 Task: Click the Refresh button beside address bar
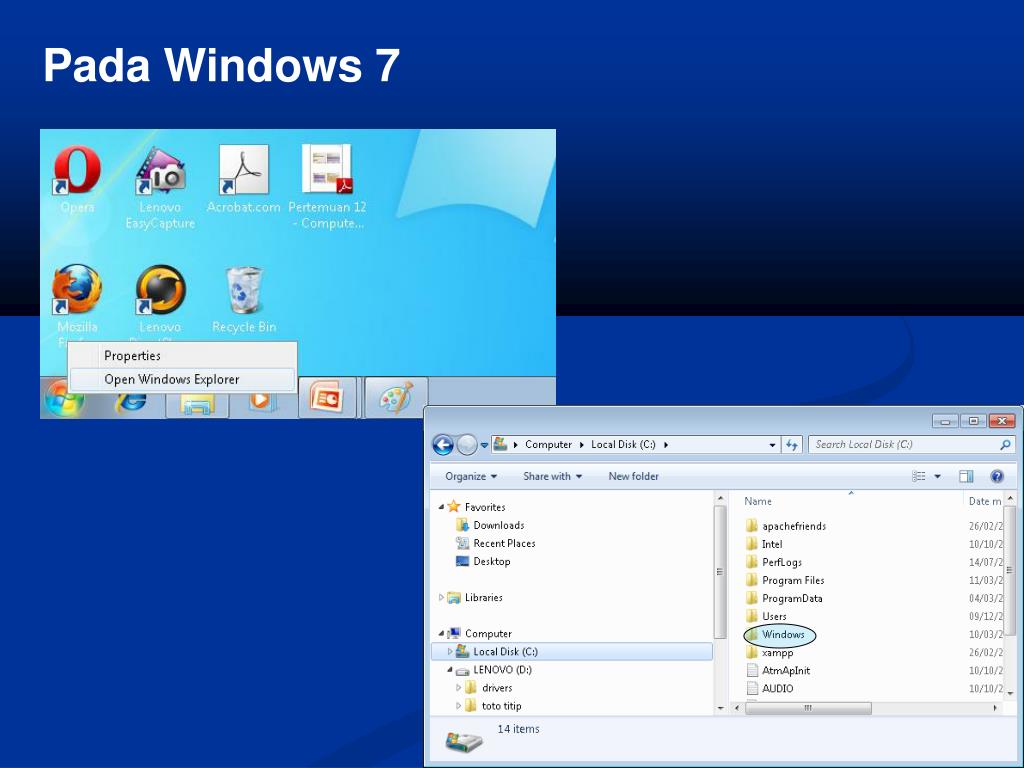792,445
